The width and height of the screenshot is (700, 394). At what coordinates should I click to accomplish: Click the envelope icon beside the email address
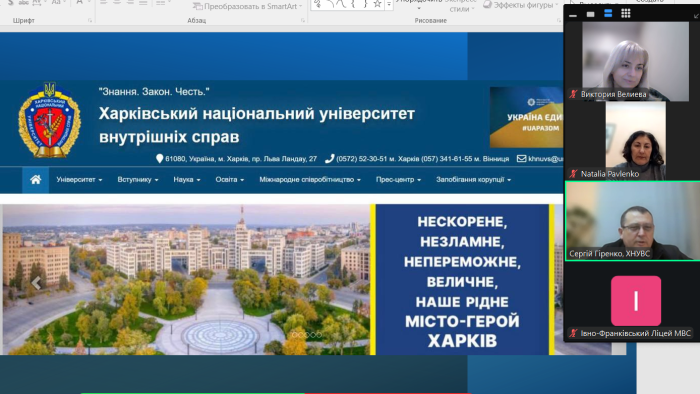(x=521, y=158)
